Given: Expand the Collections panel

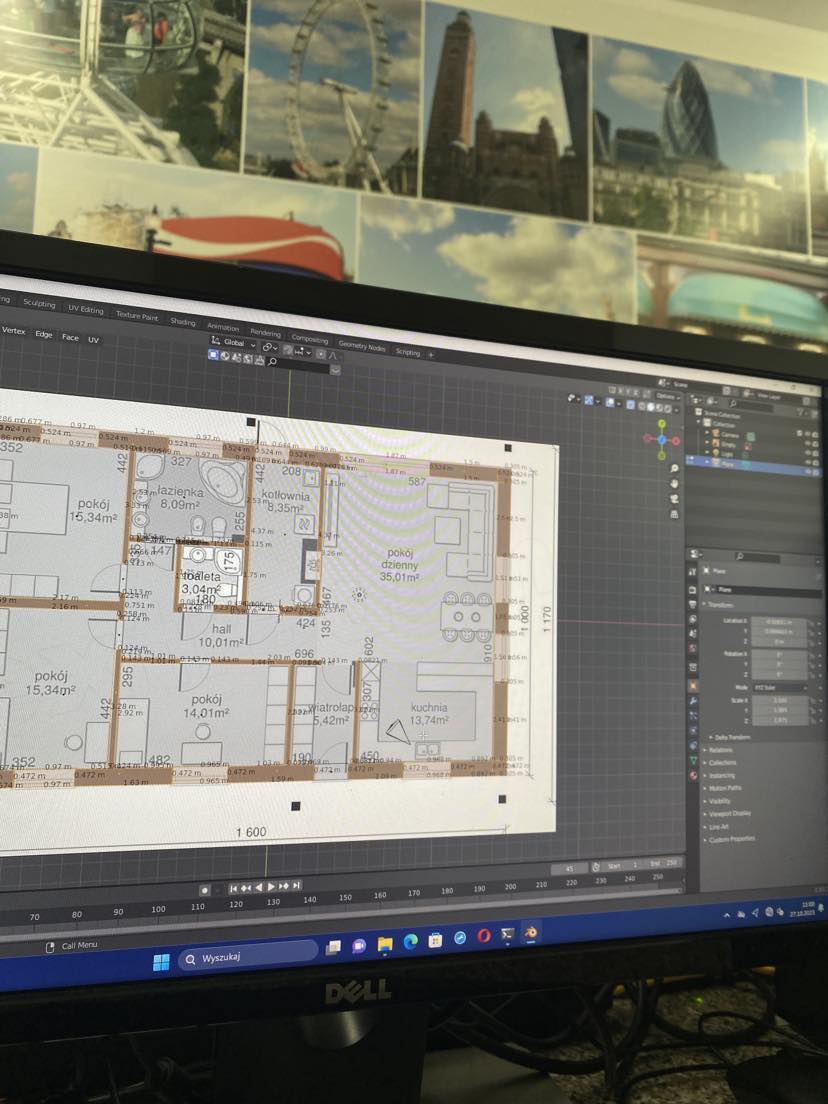Looking at the screenshot, I should (720, 763).
